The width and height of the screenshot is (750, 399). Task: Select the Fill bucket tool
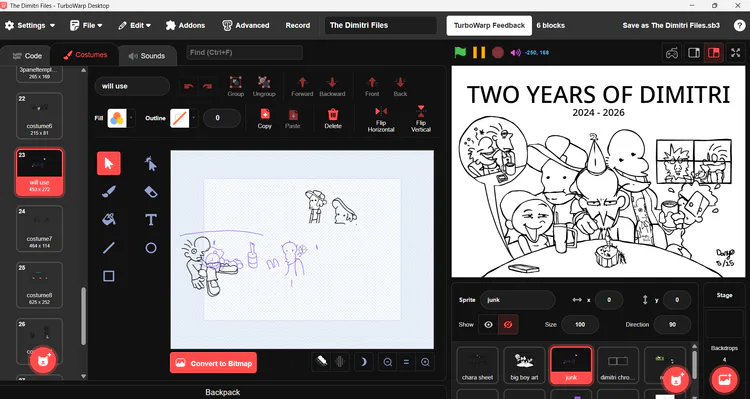coord(109,219)
